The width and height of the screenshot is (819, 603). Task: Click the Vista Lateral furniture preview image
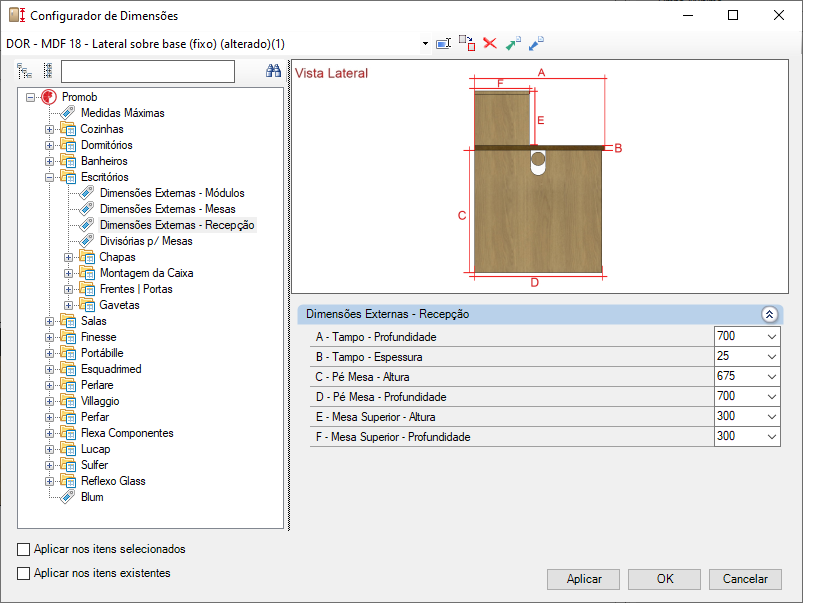[540, 177]
